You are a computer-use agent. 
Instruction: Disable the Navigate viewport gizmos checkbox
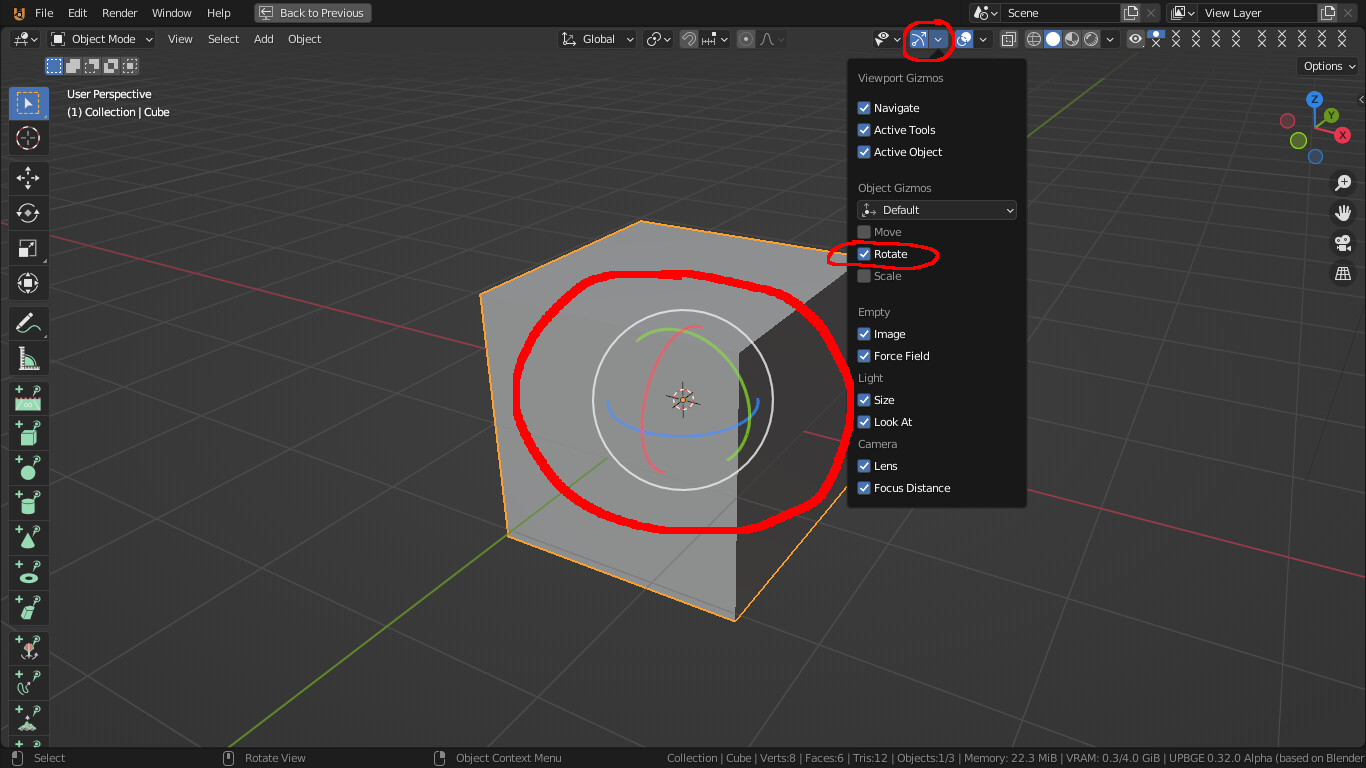point(864,107)
